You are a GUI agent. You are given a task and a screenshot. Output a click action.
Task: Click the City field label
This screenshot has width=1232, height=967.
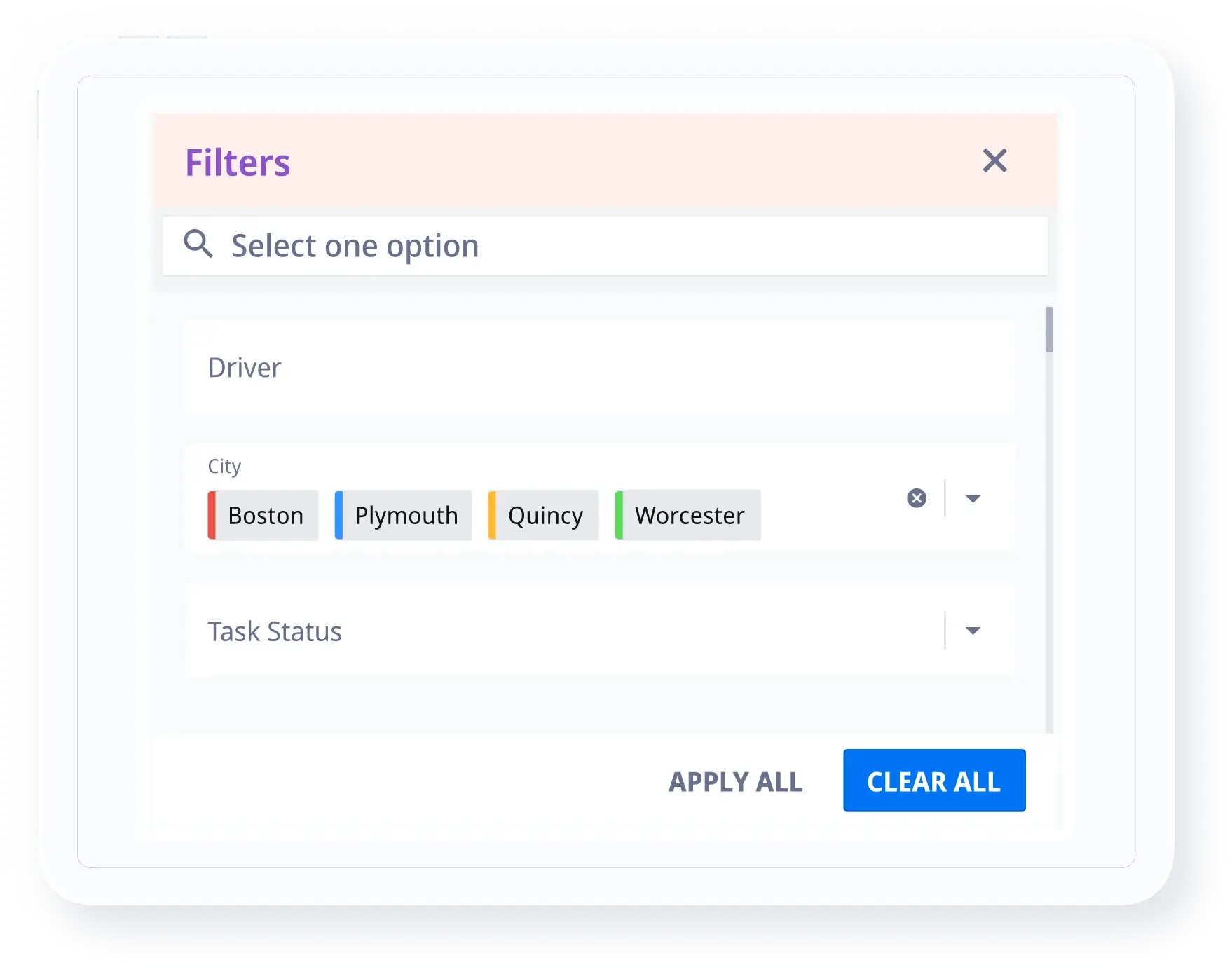click(224, 466)
